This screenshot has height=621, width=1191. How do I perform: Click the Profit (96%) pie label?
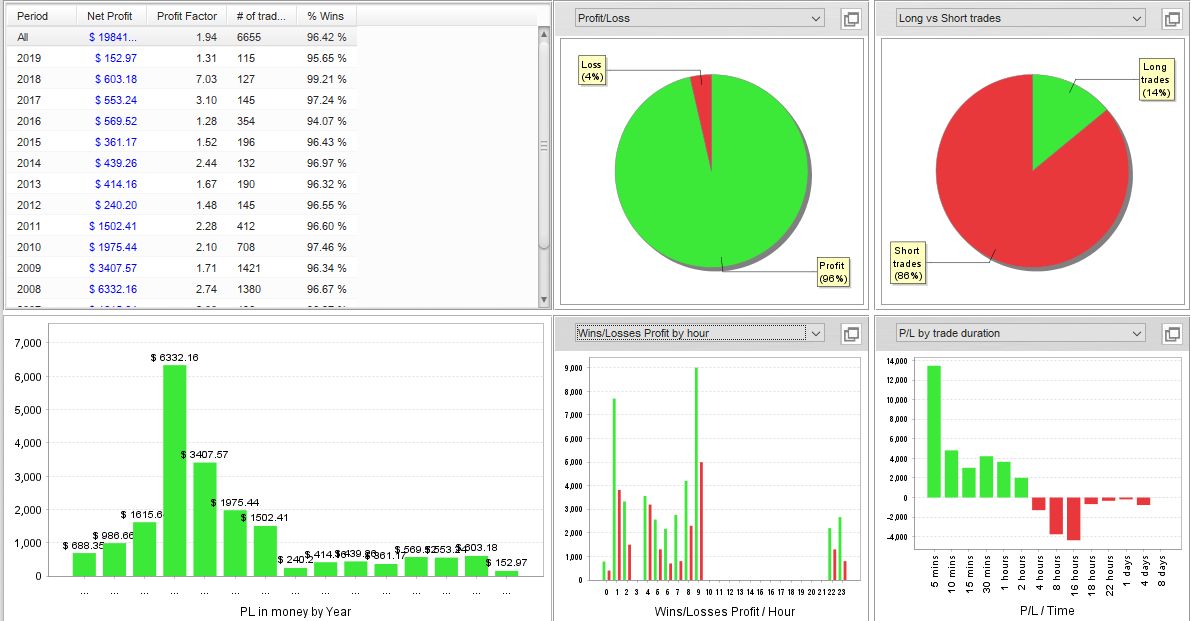pos(832,272)
